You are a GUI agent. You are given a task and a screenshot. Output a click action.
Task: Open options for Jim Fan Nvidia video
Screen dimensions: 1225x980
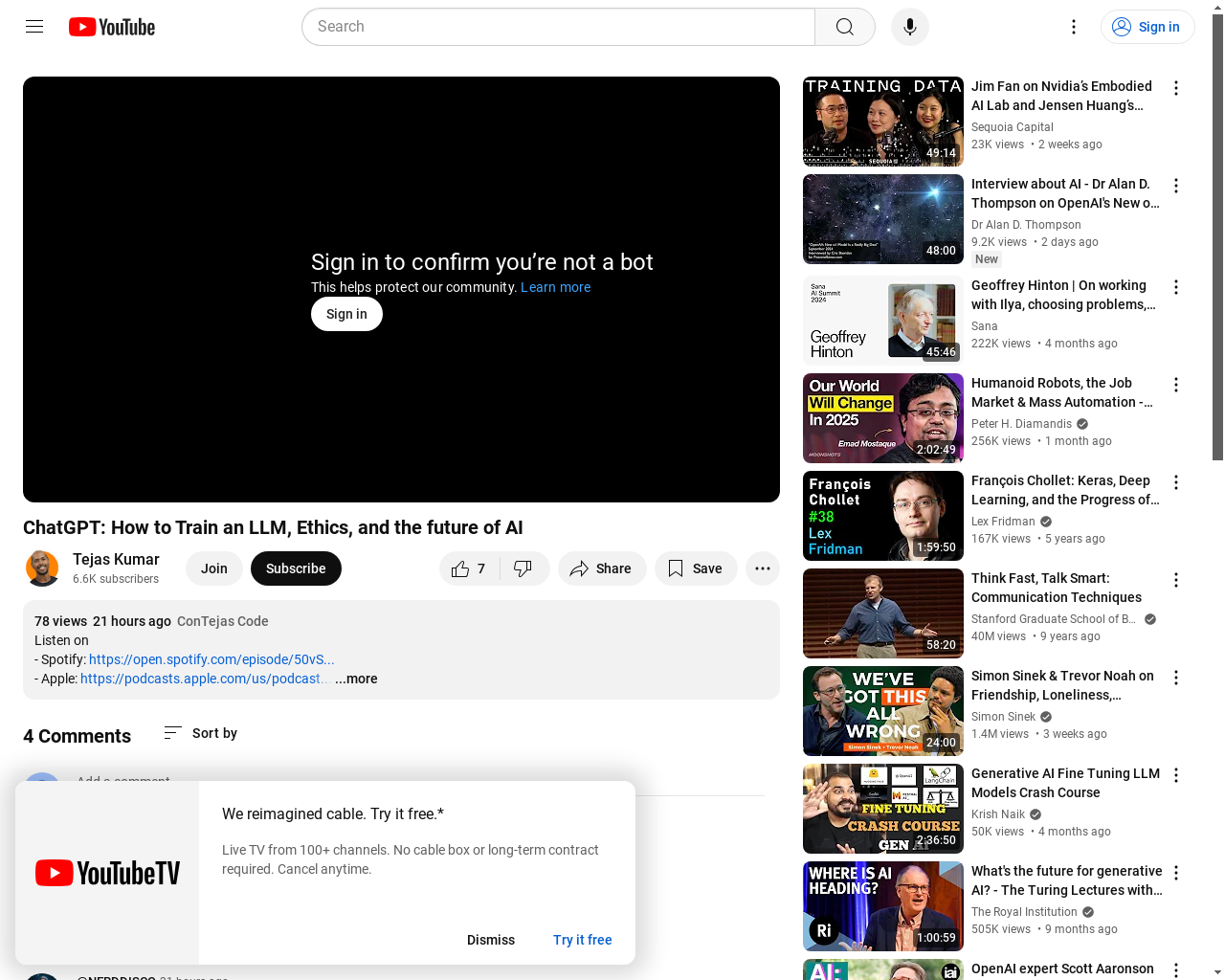pyautogui.click(x=1176, y=88)
